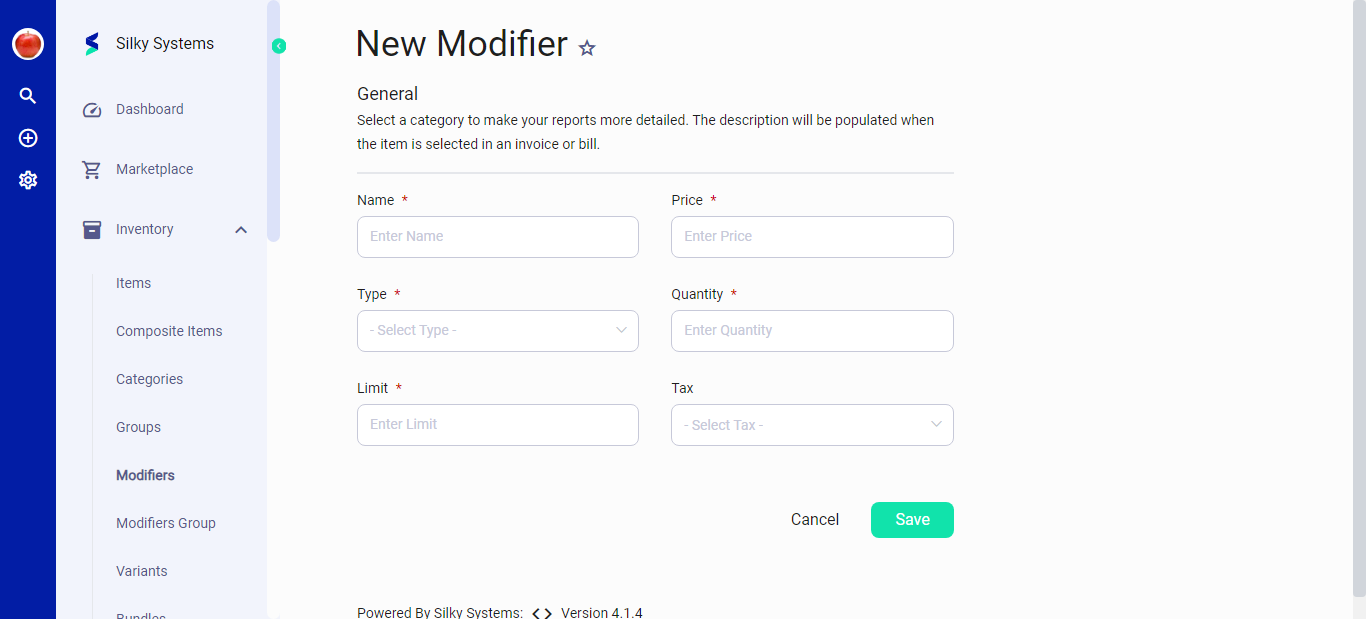
Task: Open the Select Type dropdown
Action: (497, 330)
